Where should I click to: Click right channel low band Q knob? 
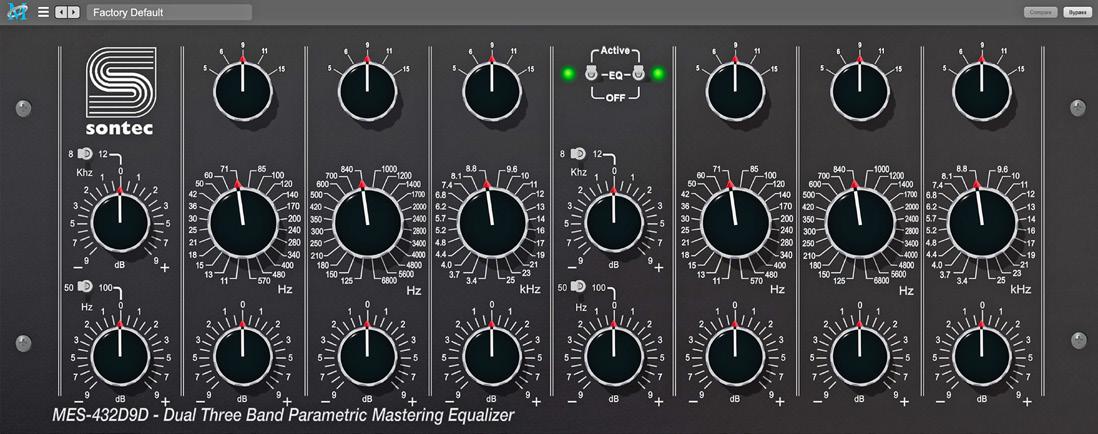[x=735, y=92]
